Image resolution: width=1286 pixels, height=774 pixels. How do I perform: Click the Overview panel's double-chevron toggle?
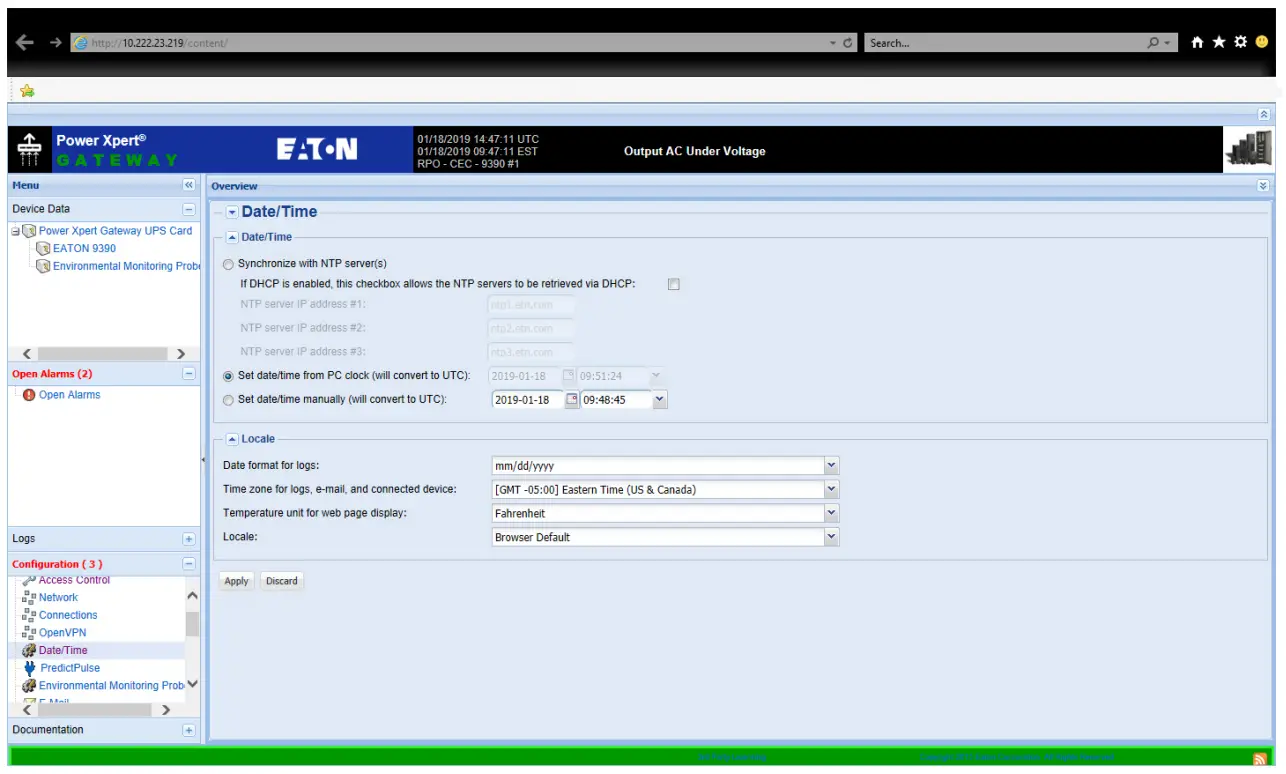tap(1263, 186)
